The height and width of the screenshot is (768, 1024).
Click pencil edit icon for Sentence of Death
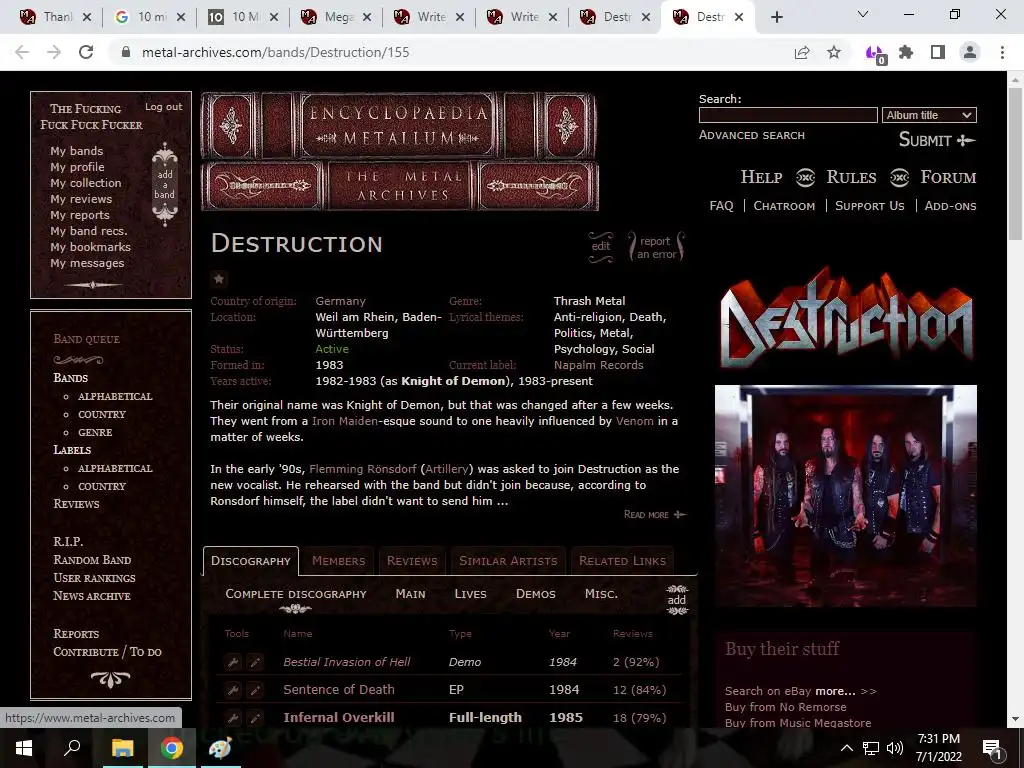tap(255, 690)
